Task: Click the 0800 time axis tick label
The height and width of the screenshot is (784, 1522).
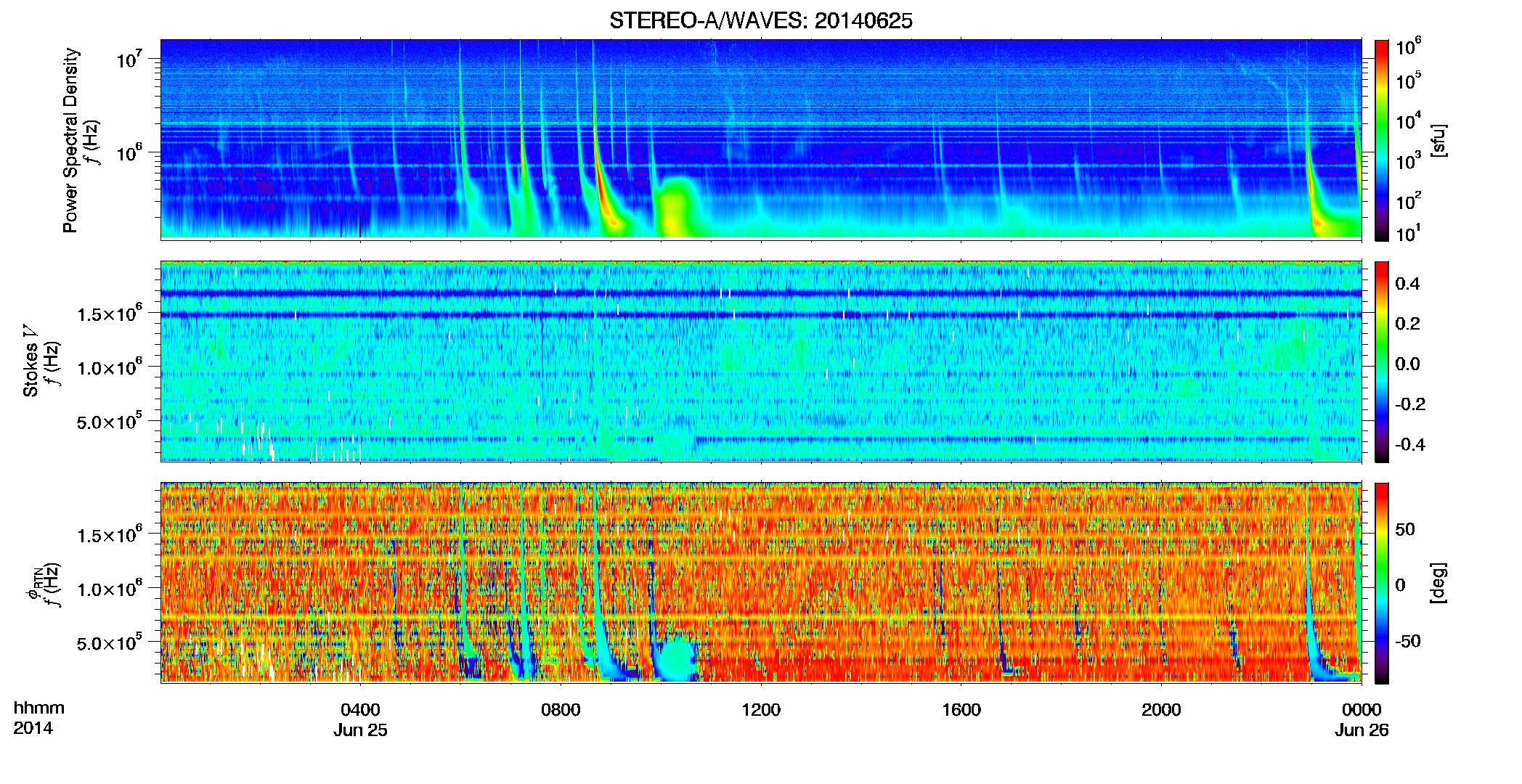Action: point(561,710)
